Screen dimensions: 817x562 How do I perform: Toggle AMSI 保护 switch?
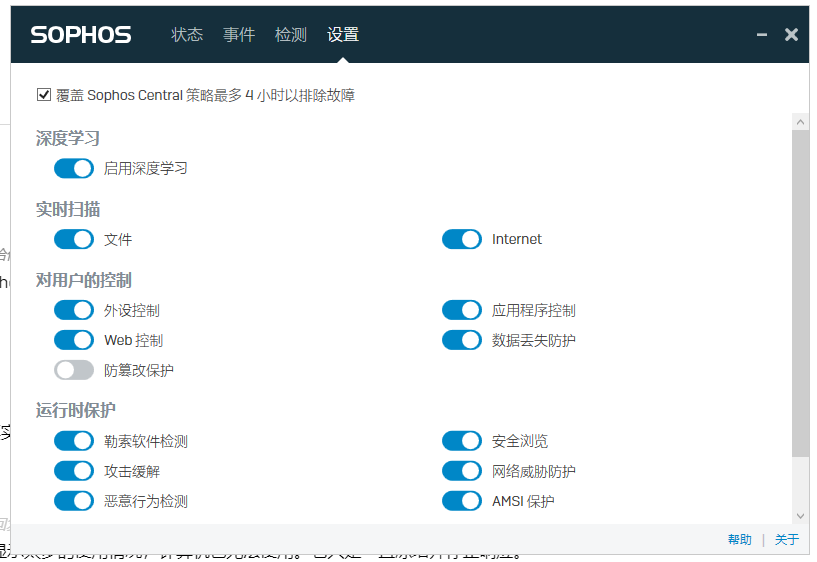click(462, 501)
